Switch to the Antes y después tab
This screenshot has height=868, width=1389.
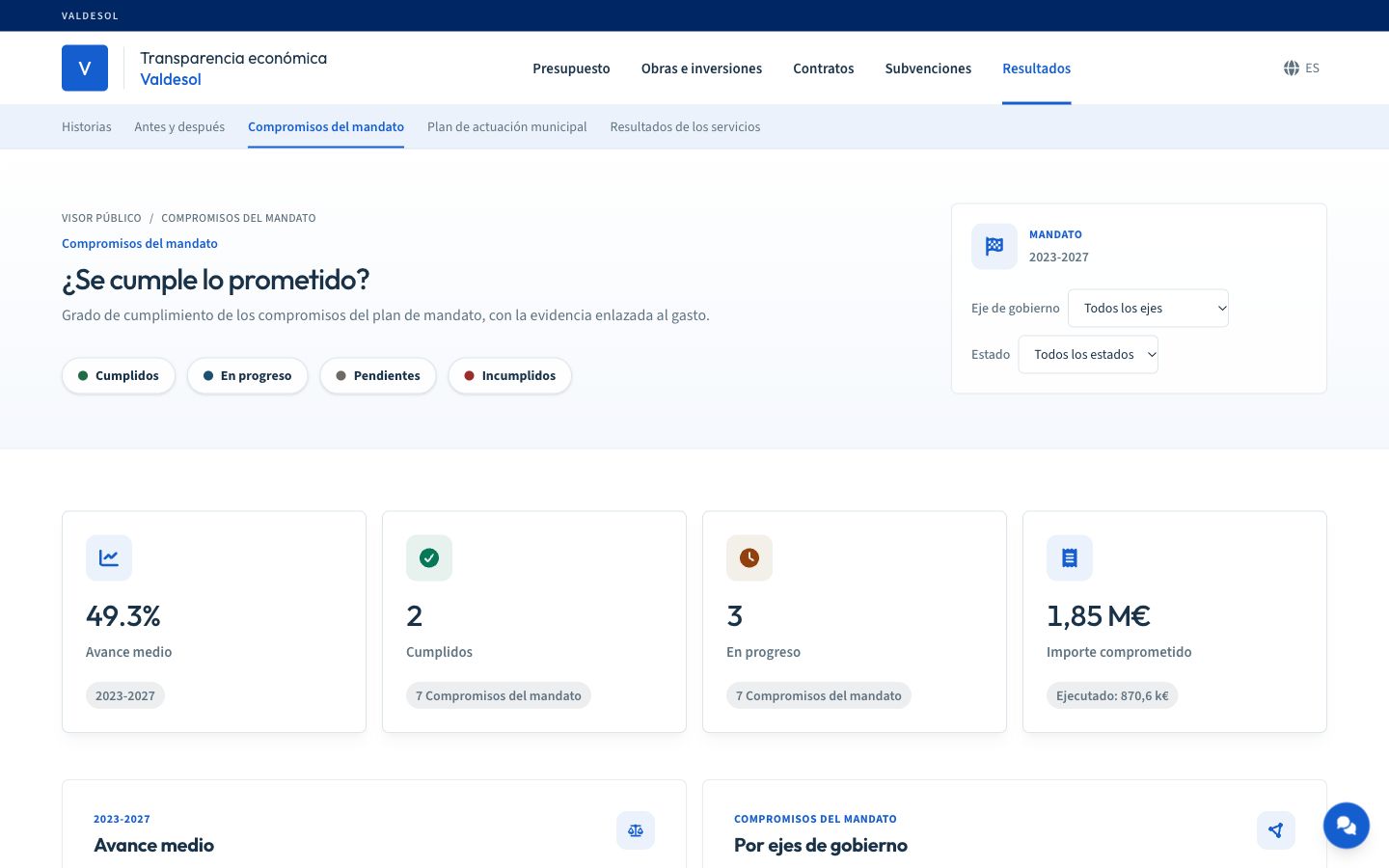point(179,126)
